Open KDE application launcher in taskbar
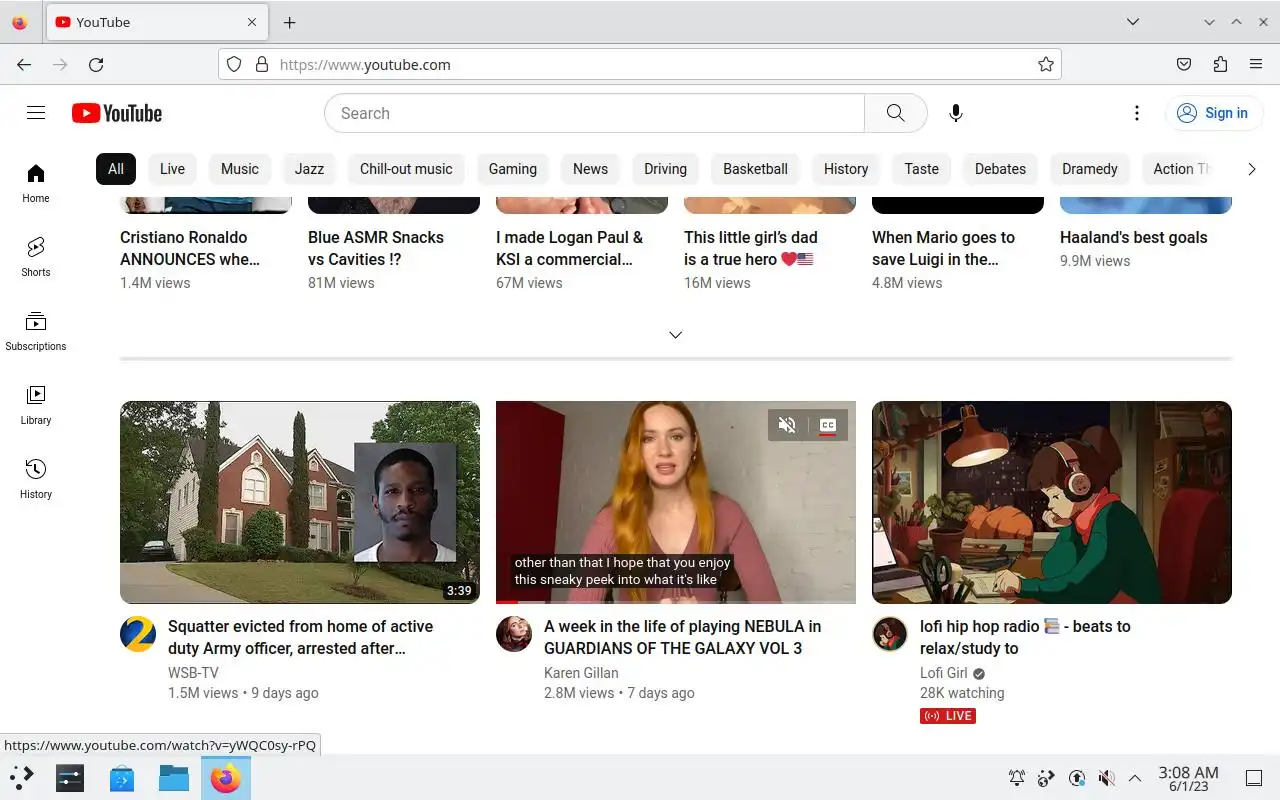1280x800 pixels. coord(22,778)
